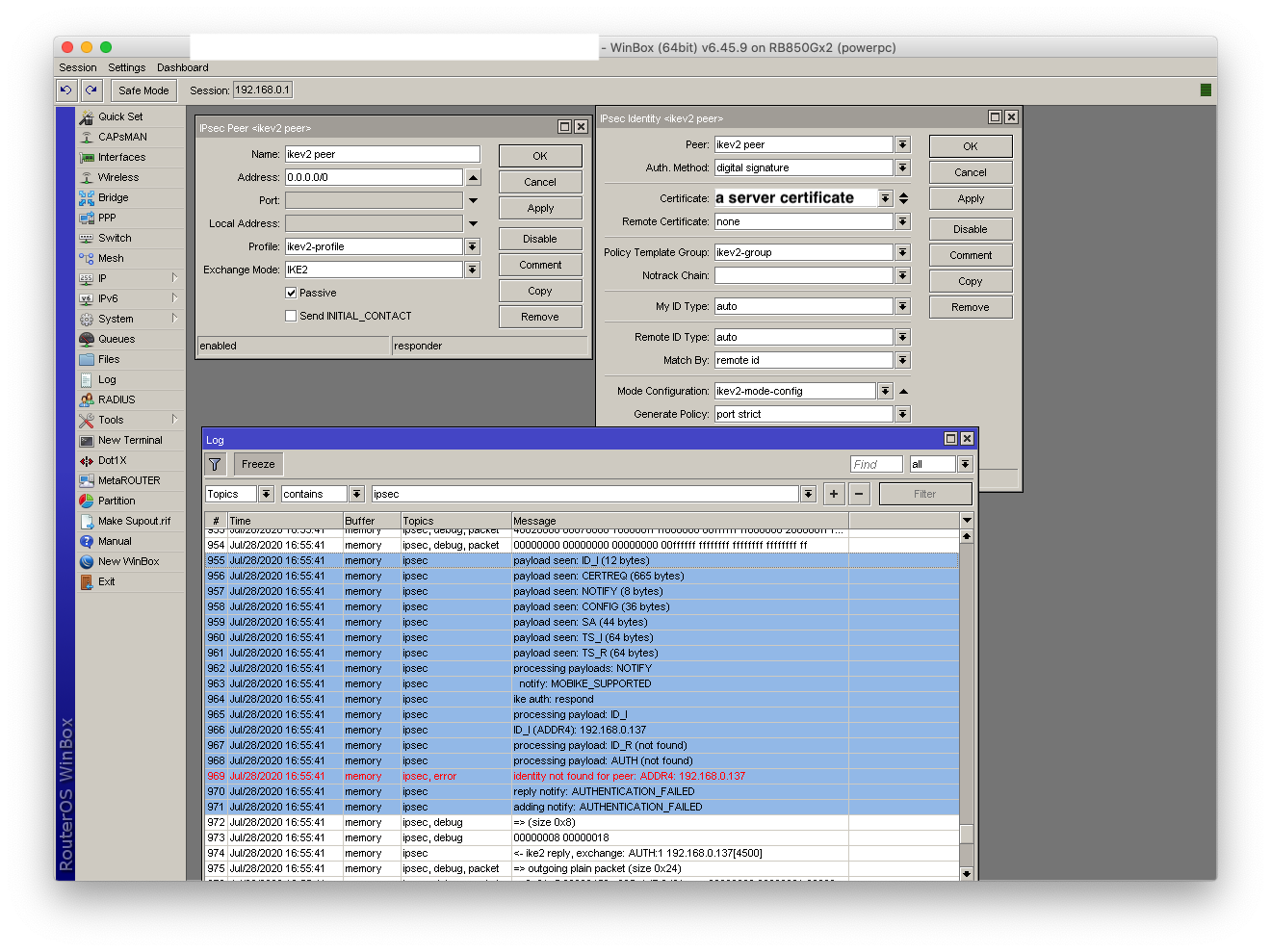Open the Settings menu
The height and width of the screenshot is (952, 1271).
click(126, 67)
